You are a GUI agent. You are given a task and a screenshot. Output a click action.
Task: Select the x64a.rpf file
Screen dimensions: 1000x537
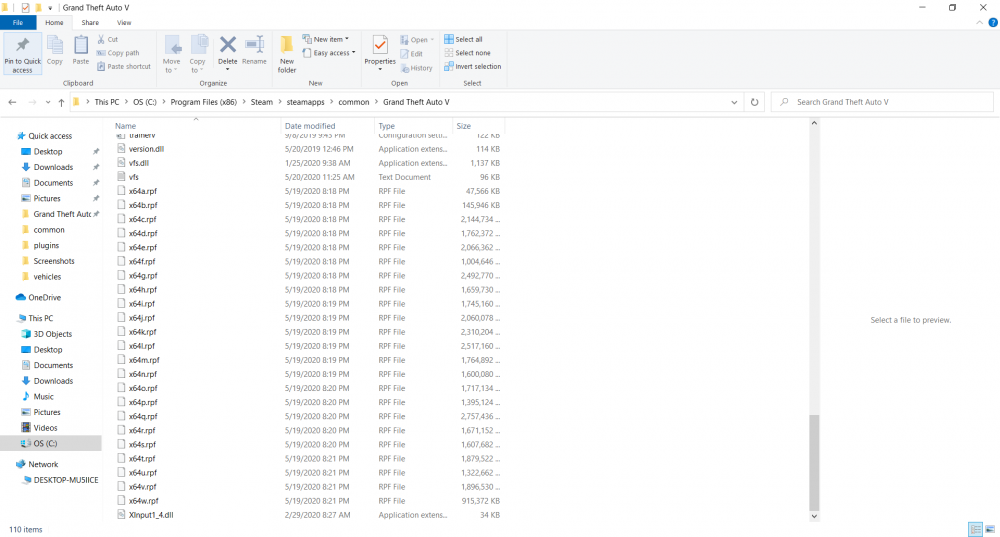(143, 191)
